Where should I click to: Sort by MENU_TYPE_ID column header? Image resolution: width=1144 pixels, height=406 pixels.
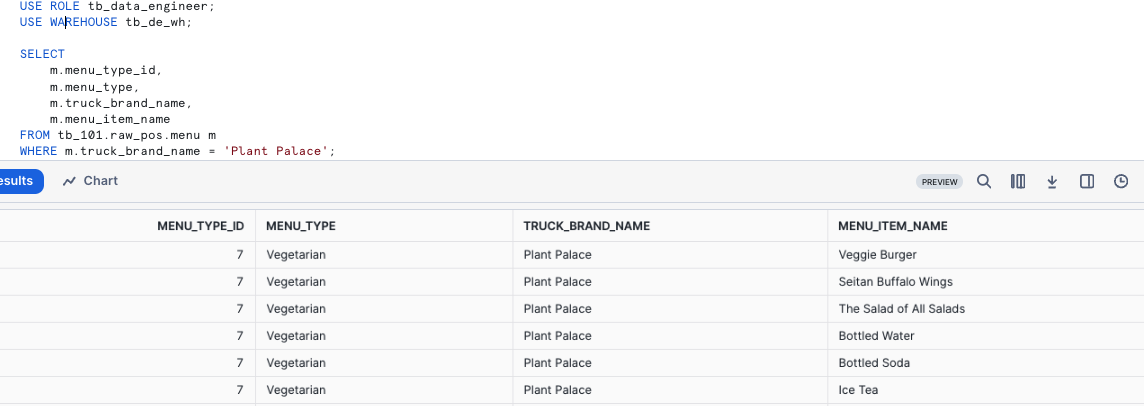[x=200, y=226]
